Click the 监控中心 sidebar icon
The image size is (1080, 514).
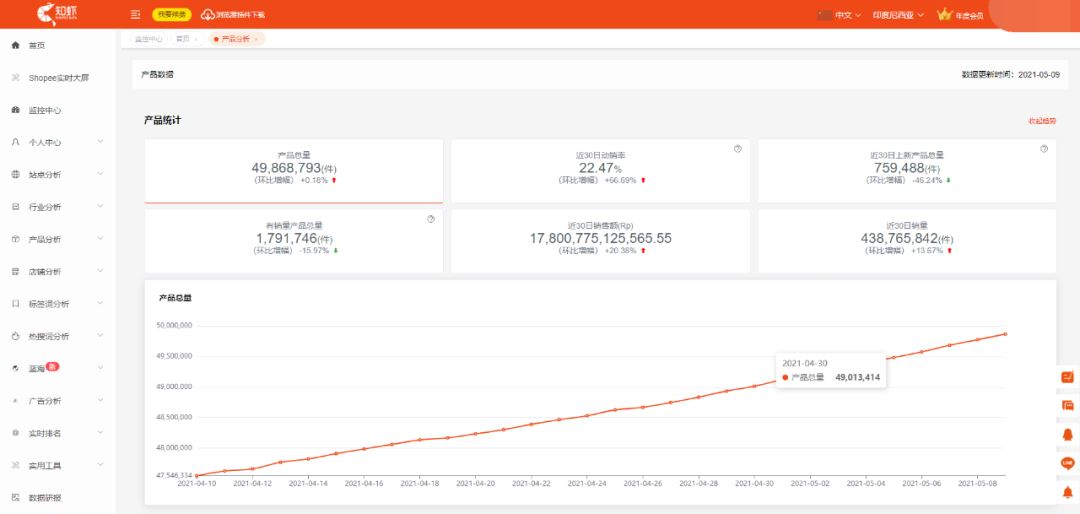click(x=15, y=110)
